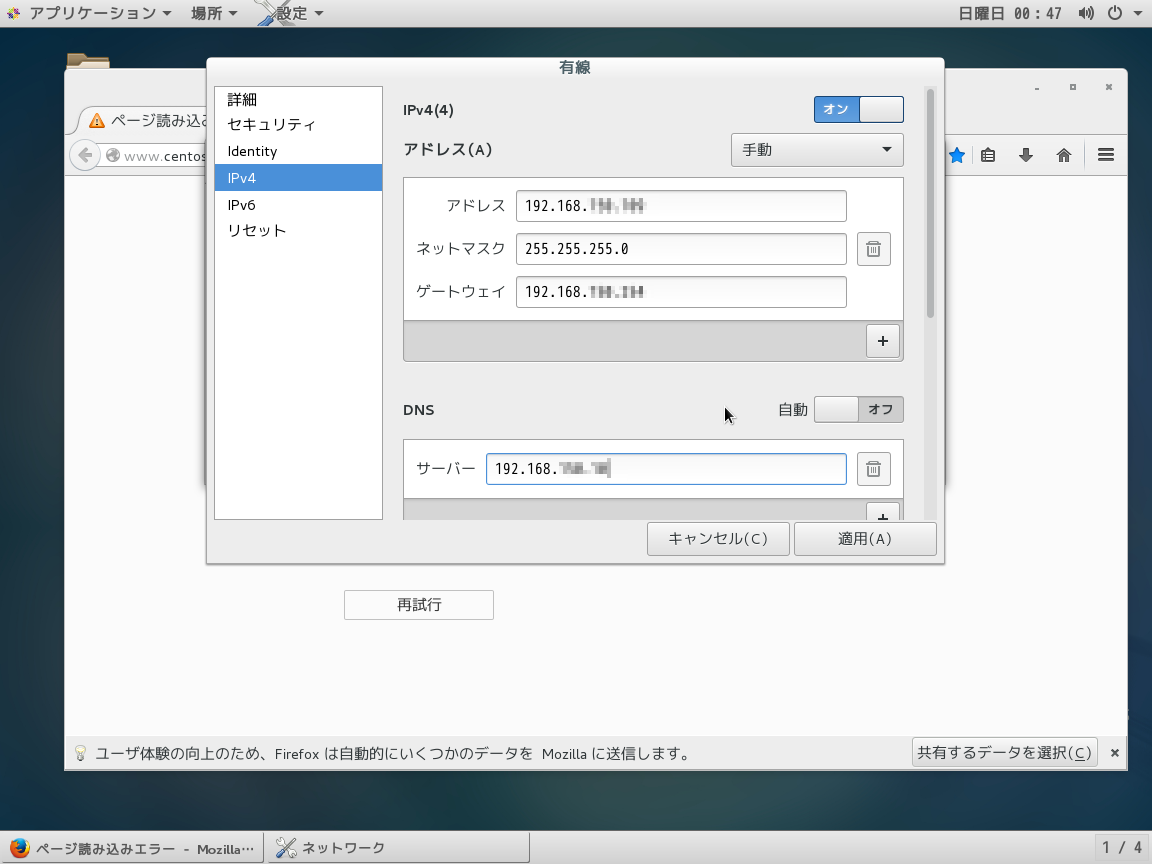Click 再試行 button in Firefox
The height and width of the screenshot is (864, 1152).
419,605
